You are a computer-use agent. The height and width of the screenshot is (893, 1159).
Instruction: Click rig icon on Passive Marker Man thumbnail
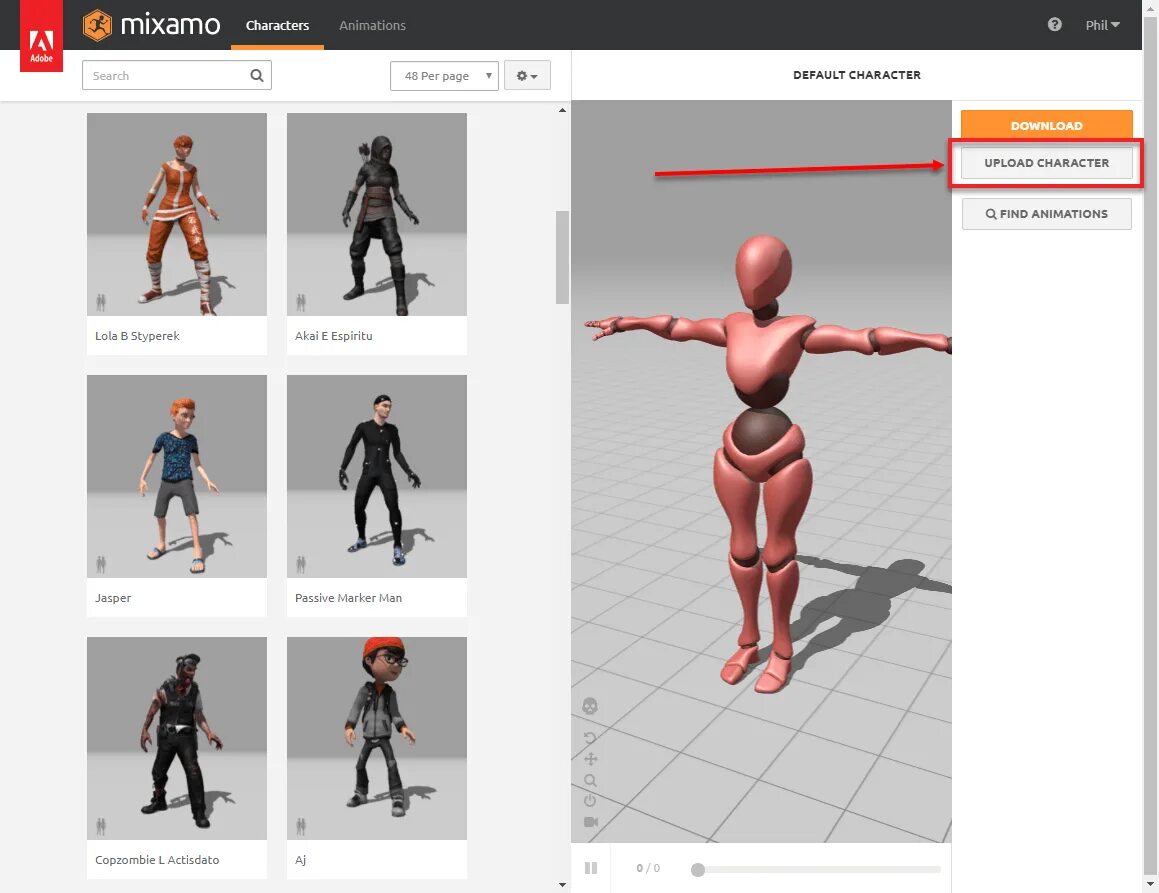pyautogui.click(x=301, y=564)
